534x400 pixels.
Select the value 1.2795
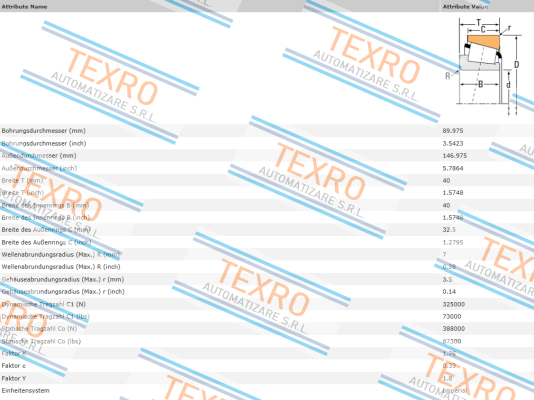[453, 242]
